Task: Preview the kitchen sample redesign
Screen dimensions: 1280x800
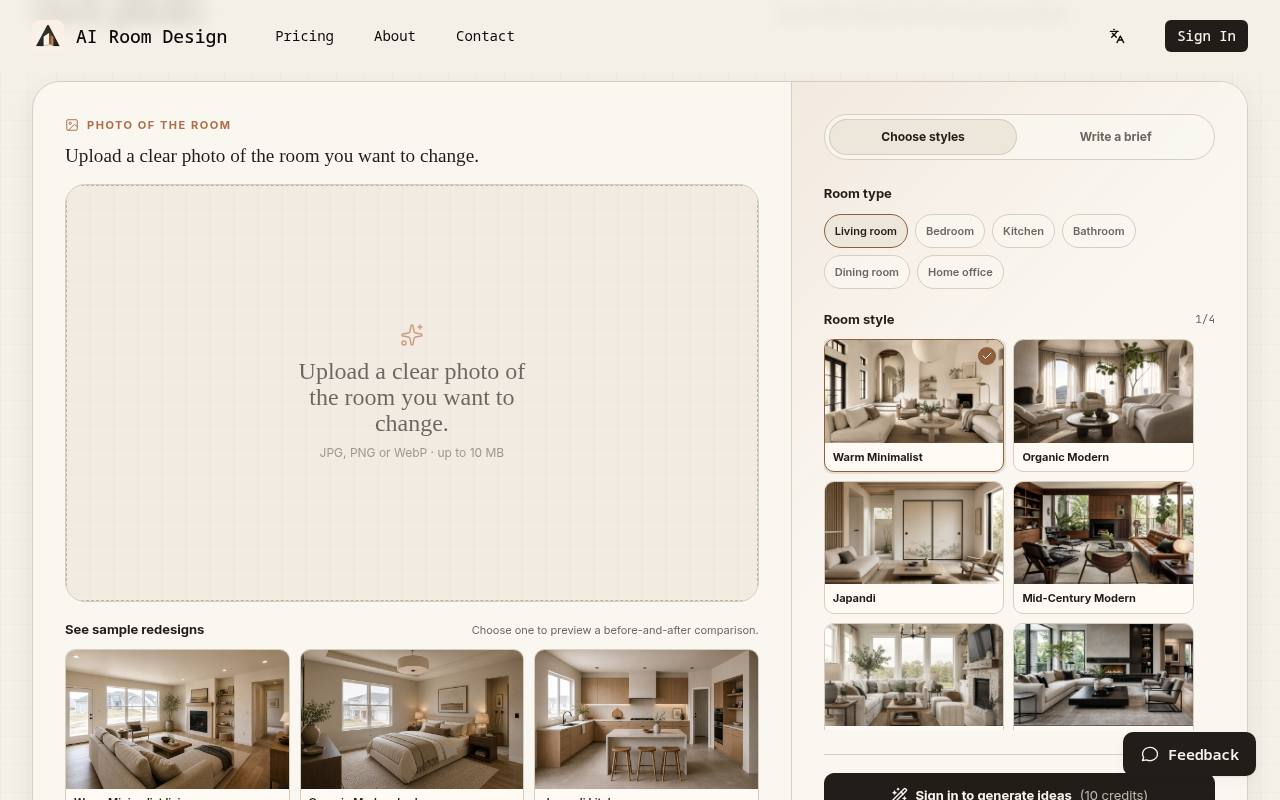Action: tap(646, 724)
